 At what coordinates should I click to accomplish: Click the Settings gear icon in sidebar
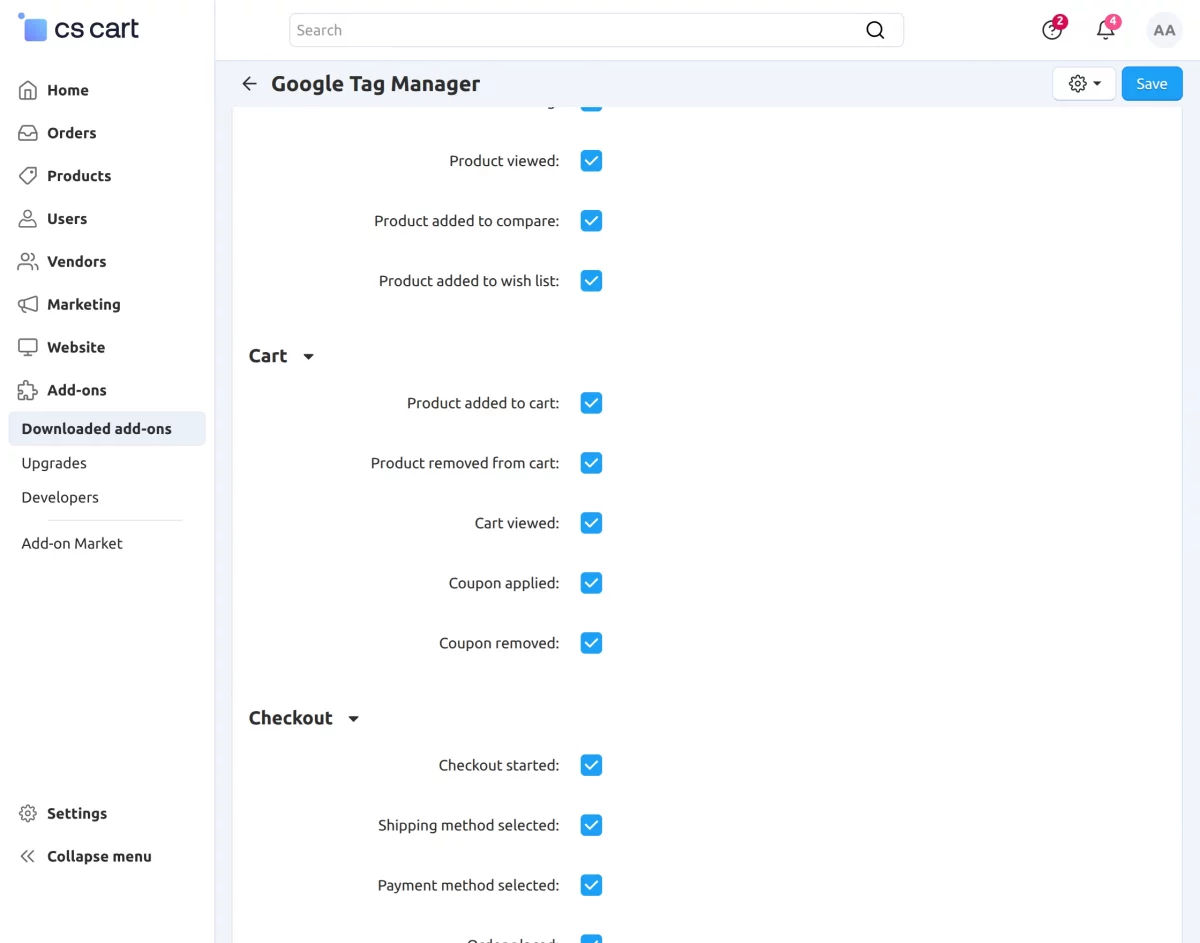(28, 814)
